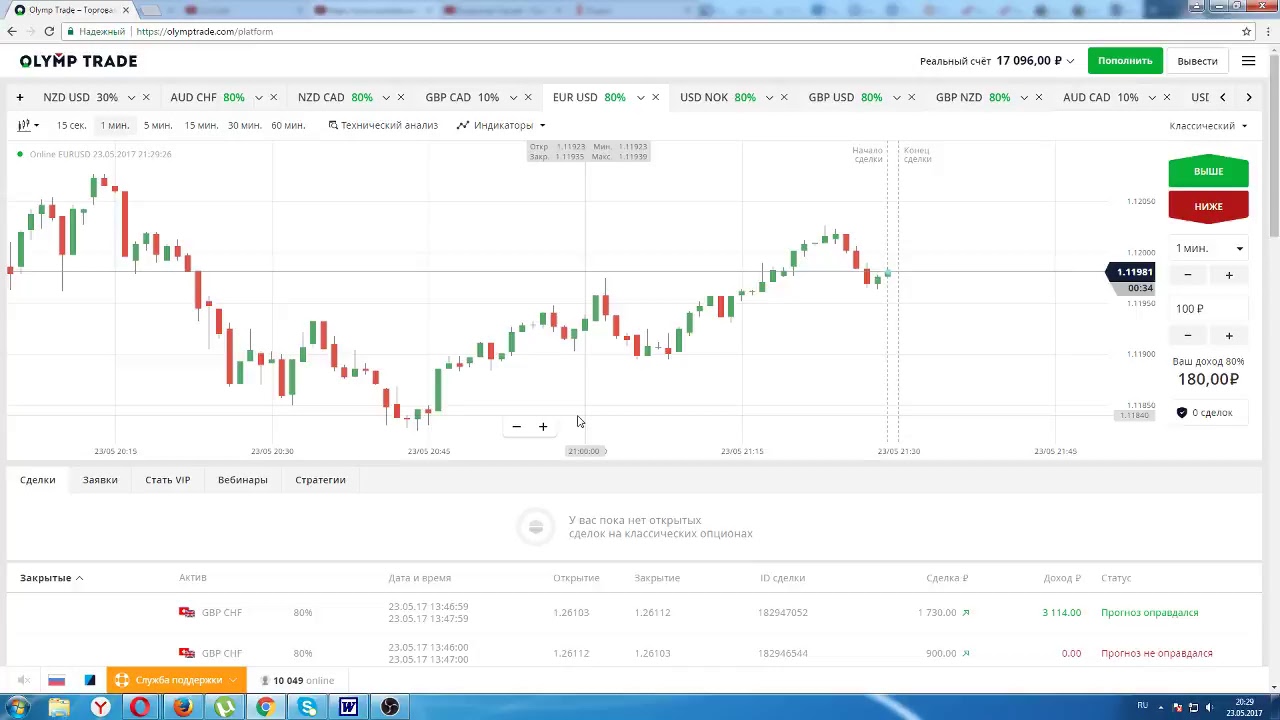
Task: Bookmark page with star icon
Action: tap(1246, 31)
